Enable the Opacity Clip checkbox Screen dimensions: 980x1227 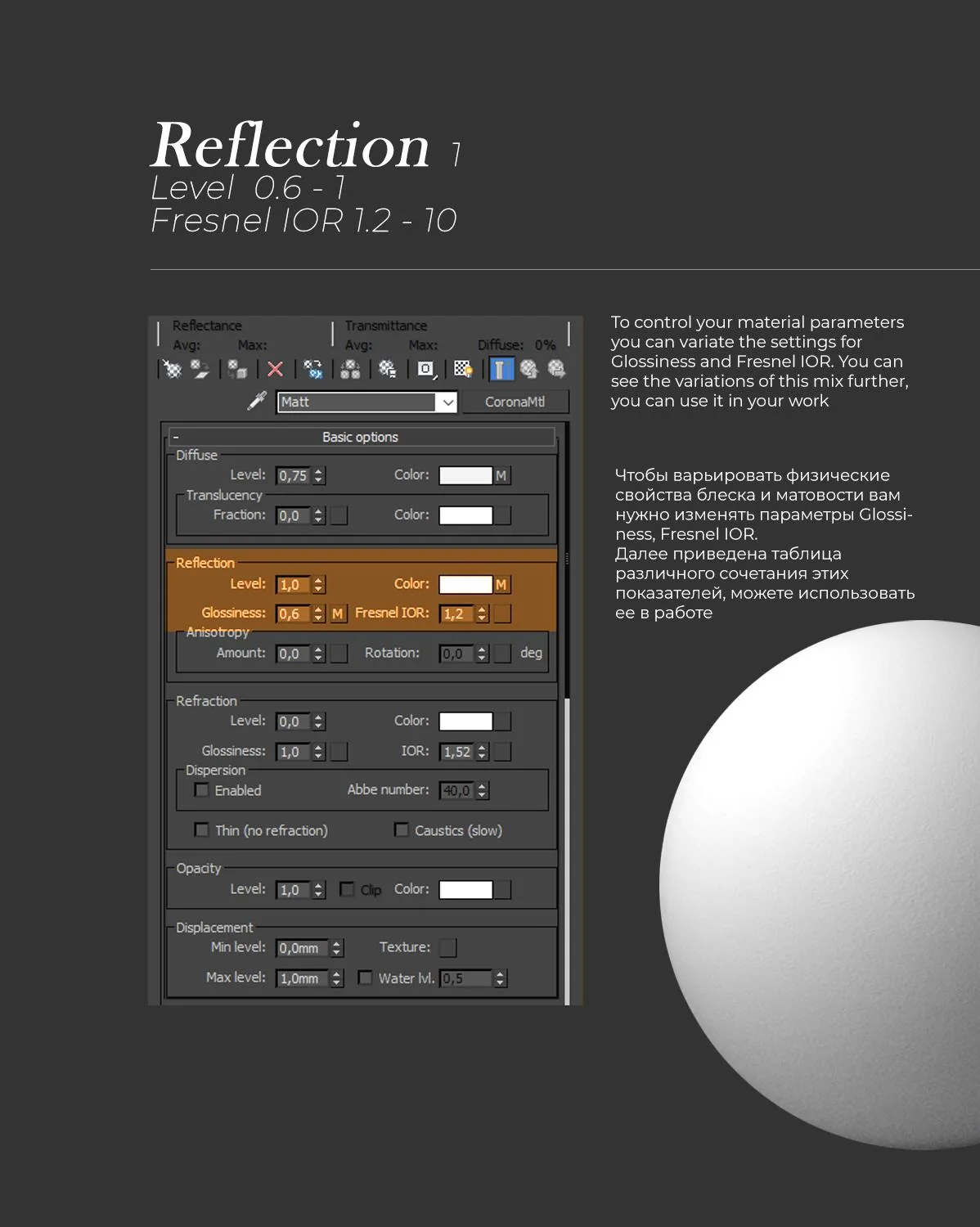click(347, 889)
